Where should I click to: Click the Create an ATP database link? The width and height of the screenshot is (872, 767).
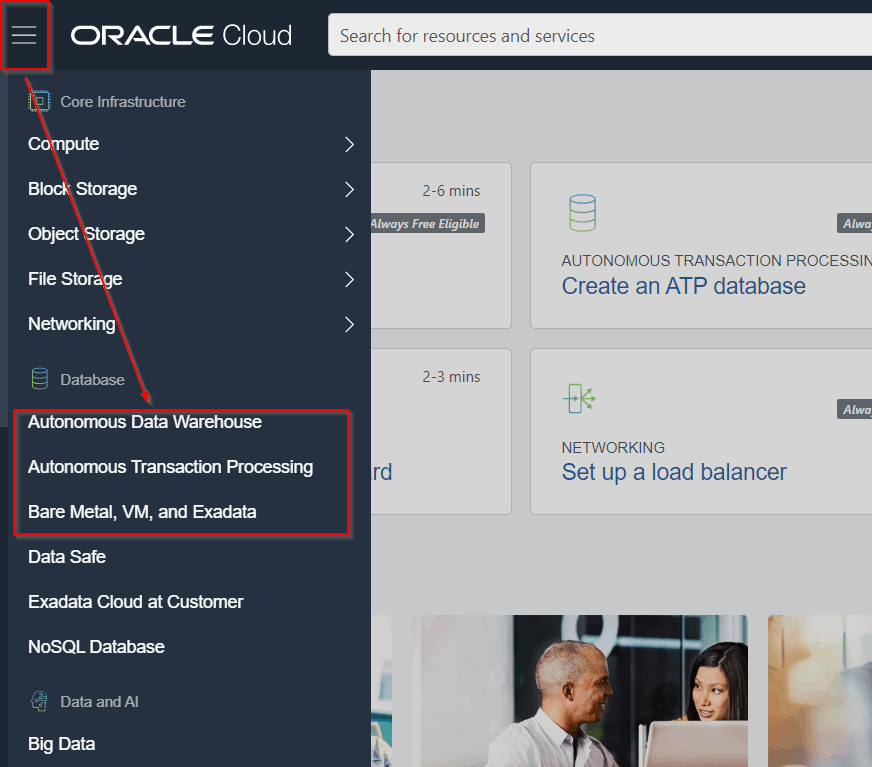[x=683, y=286]
